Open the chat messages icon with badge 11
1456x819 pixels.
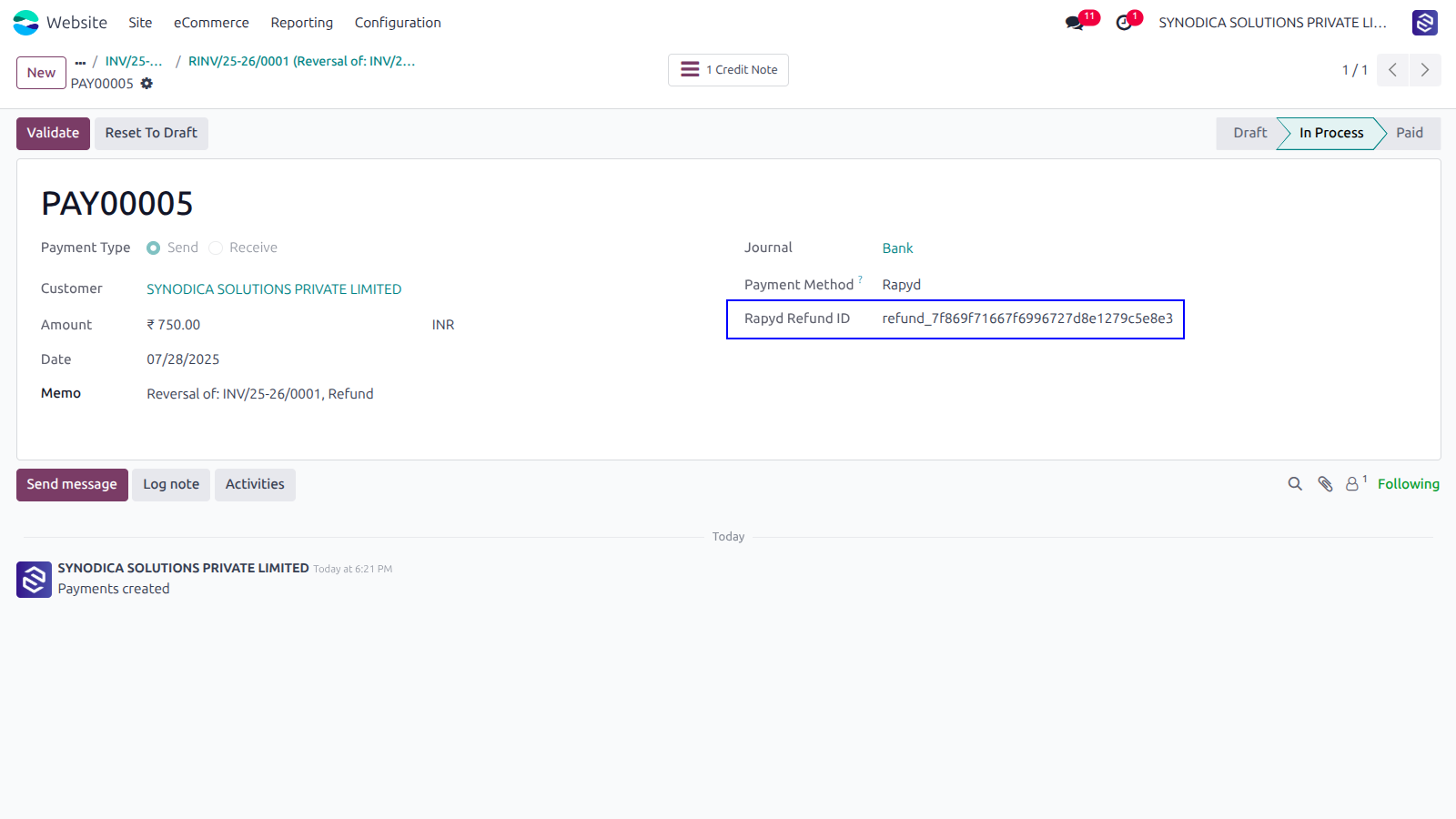pos(1076,23)
